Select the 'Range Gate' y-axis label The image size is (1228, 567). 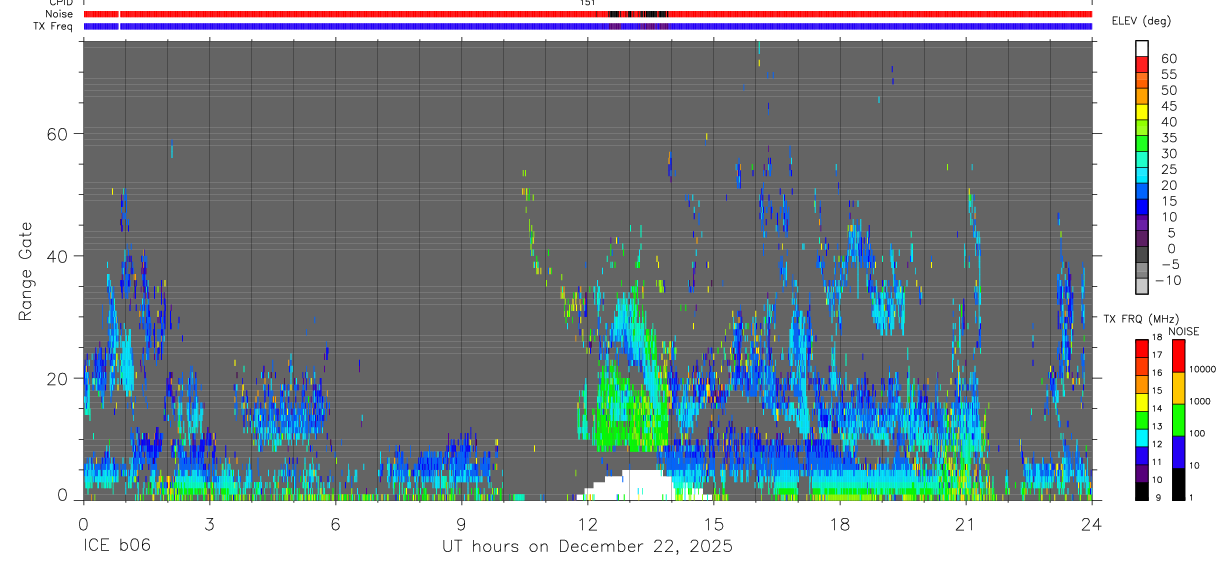click(x=25, y=273)
